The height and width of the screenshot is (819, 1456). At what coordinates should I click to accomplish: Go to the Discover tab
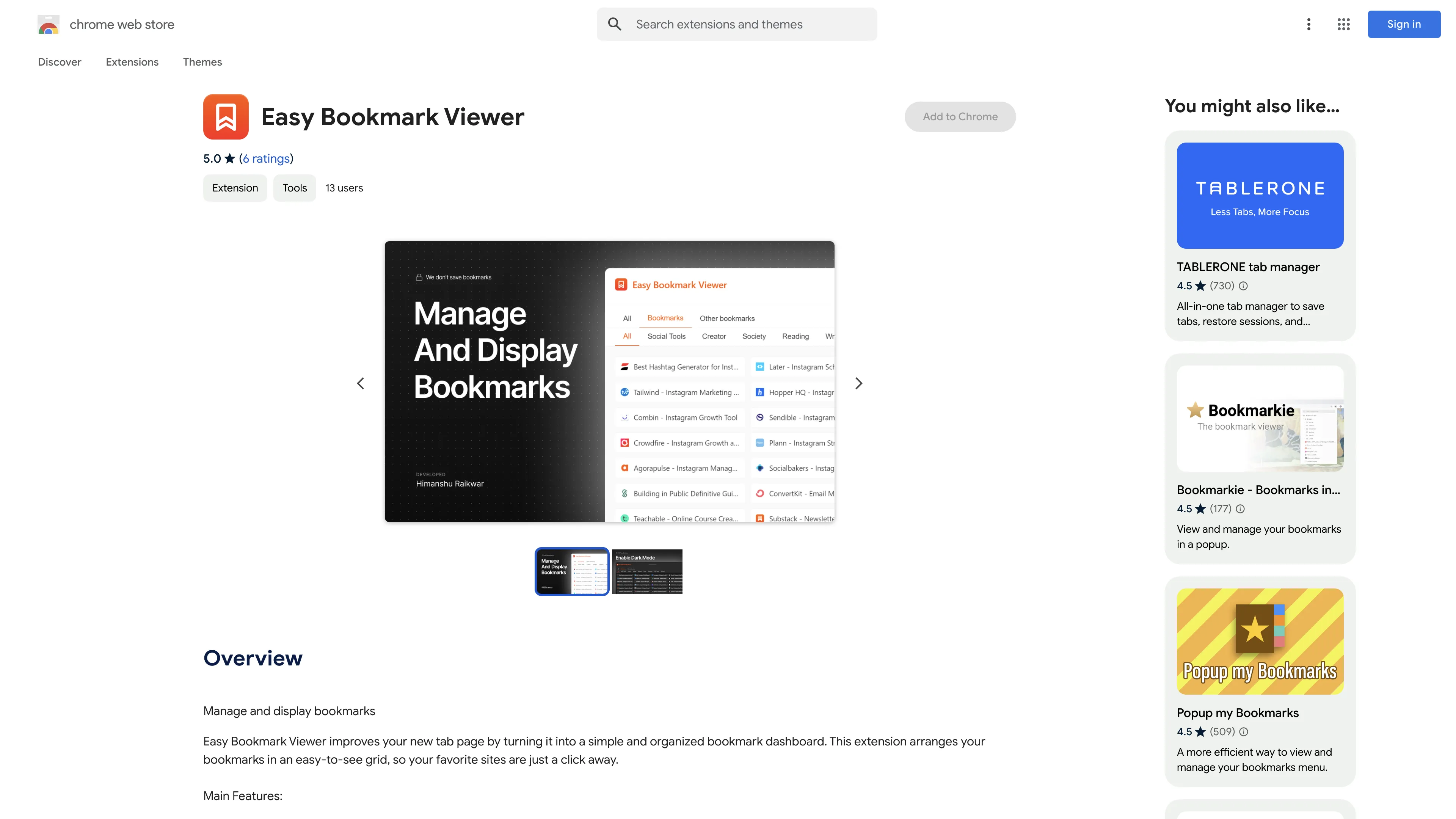tap(60, 62)
